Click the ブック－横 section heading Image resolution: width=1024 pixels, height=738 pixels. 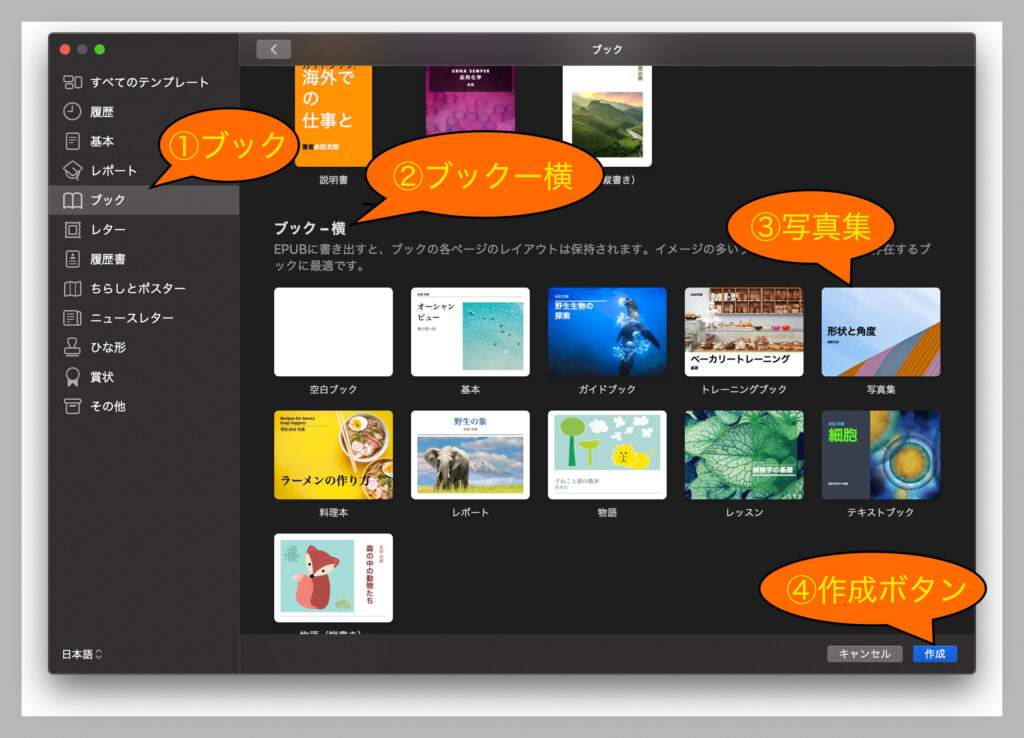point(310,228)
